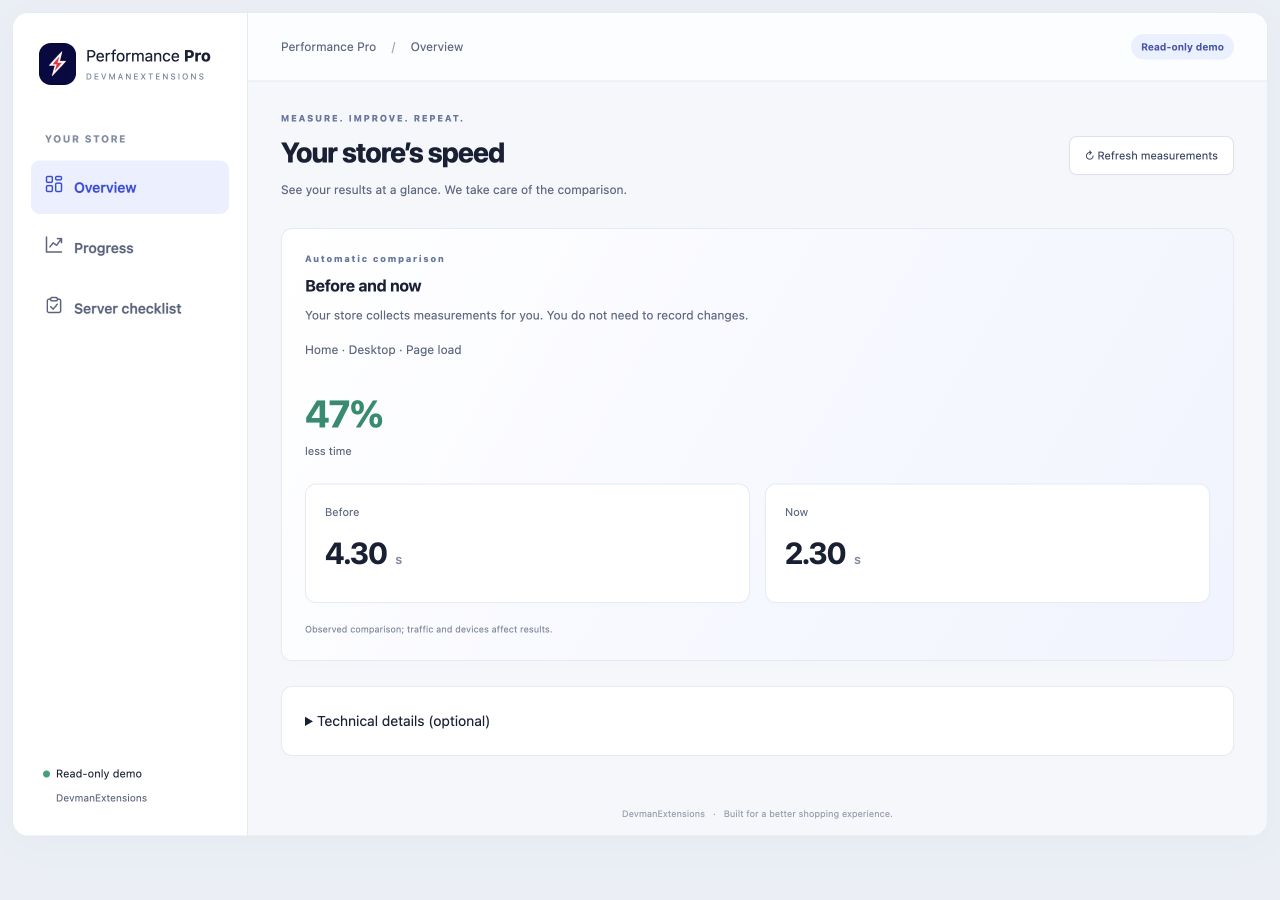Click the Performance Pro breadcrumb link

(328, 47)
